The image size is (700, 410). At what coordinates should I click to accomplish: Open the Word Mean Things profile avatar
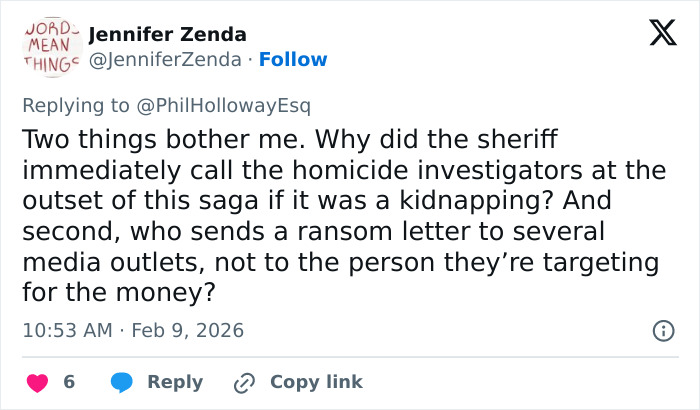pos(50,46)
